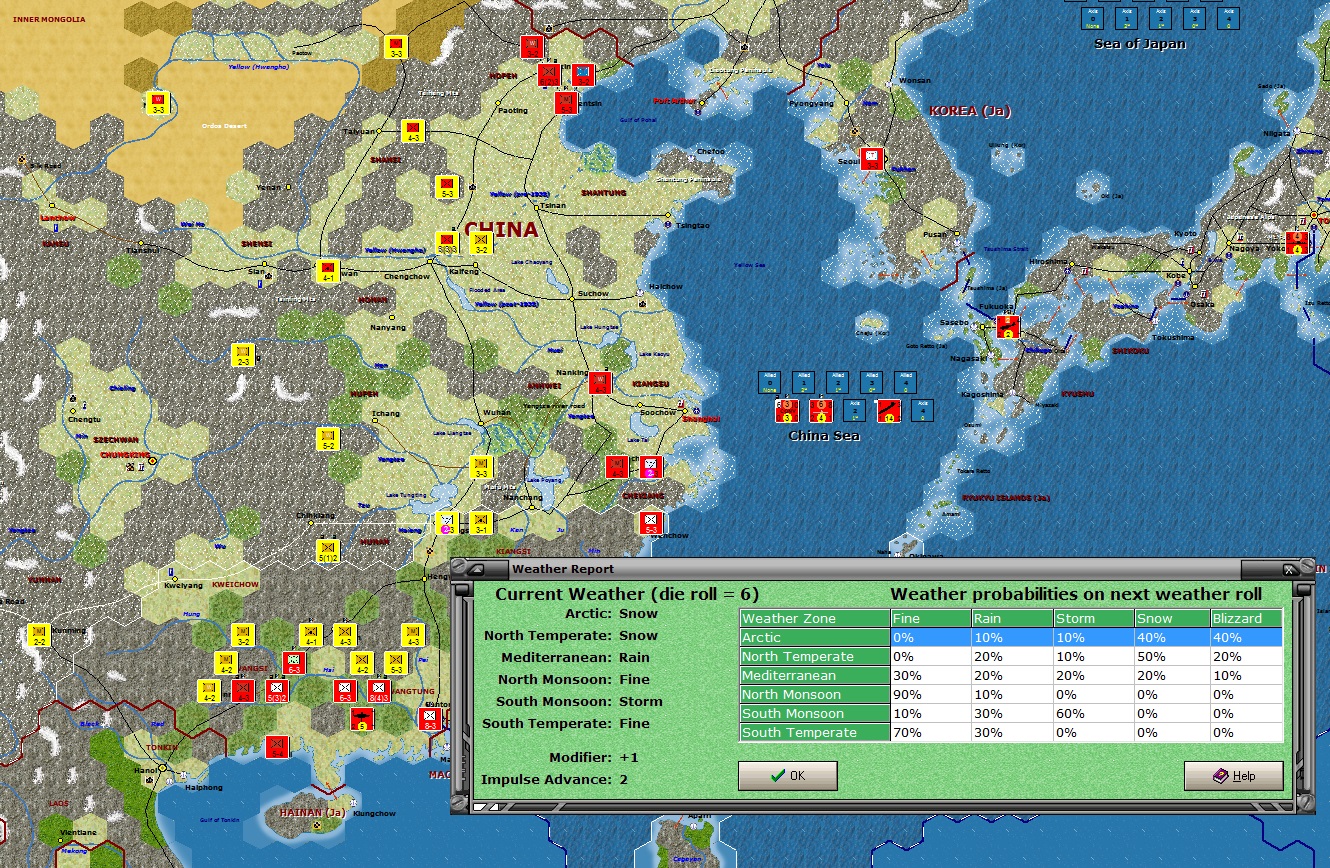Select the yellow 3-3 unit in Ordos Desert
Screen dimensions: 1330x868
[x=158, y=103]
